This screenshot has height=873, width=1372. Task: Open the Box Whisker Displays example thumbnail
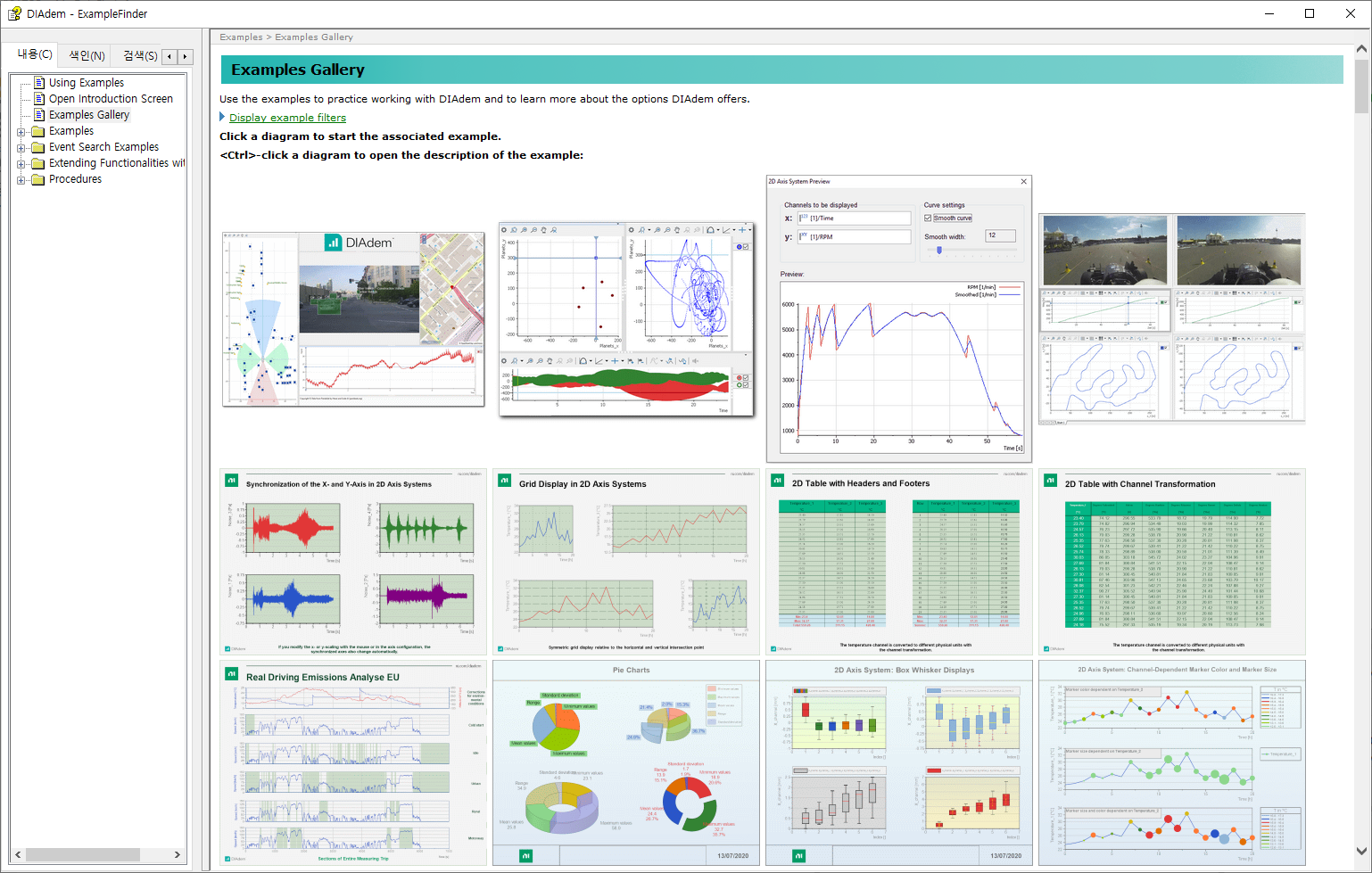click(899, 763)
